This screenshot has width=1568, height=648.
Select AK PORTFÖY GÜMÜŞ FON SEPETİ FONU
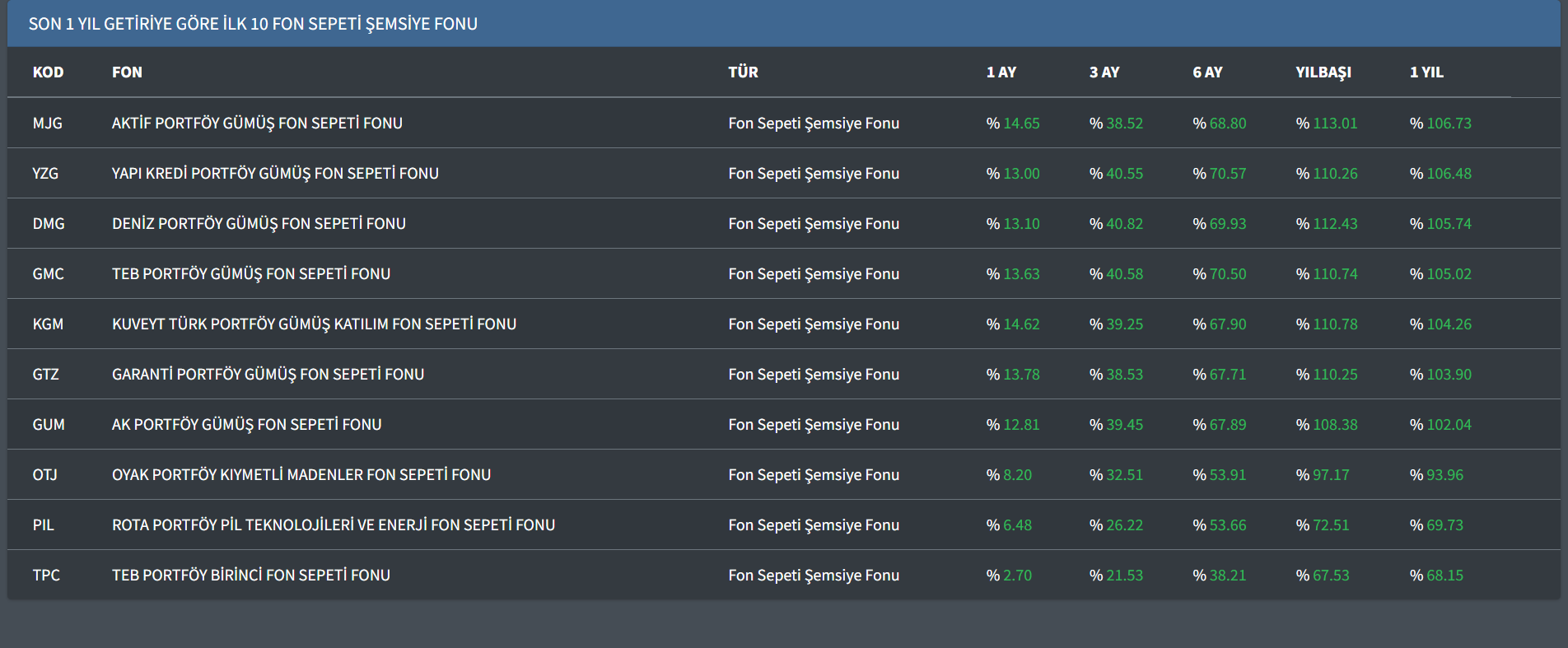point(246,425)
